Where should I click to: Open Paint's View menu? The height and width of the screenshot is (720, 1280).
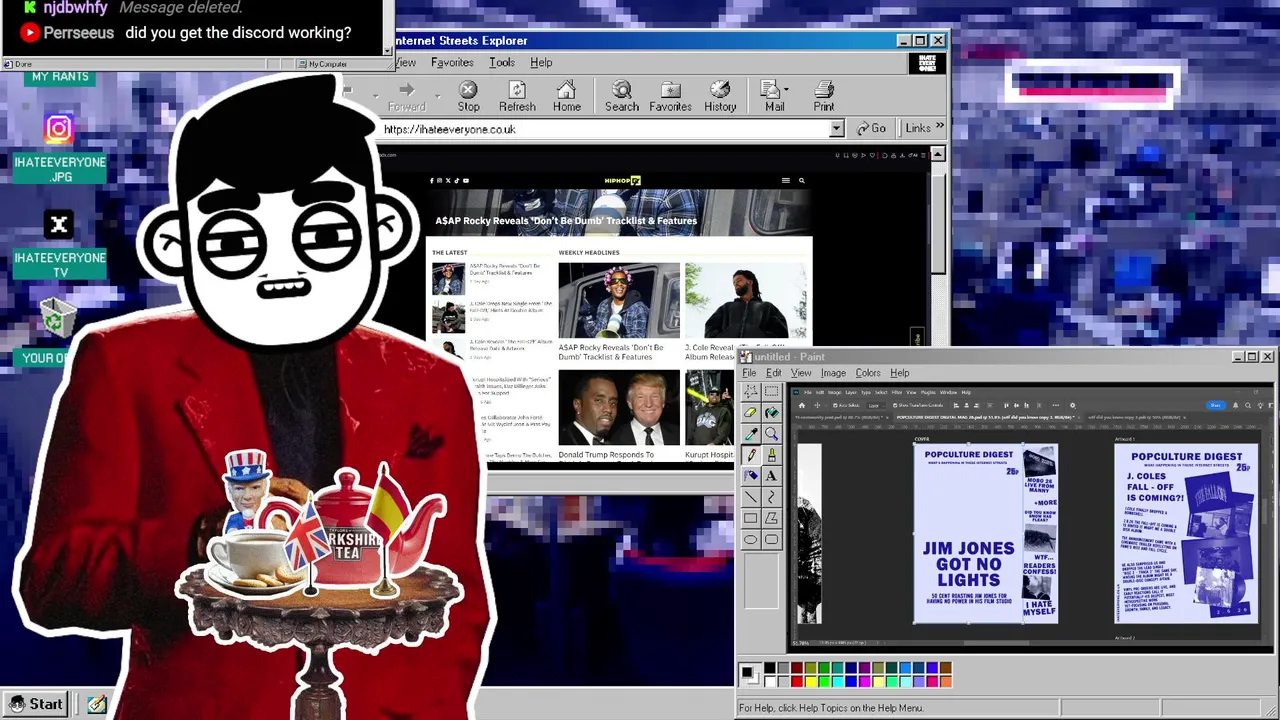[801, 373]
